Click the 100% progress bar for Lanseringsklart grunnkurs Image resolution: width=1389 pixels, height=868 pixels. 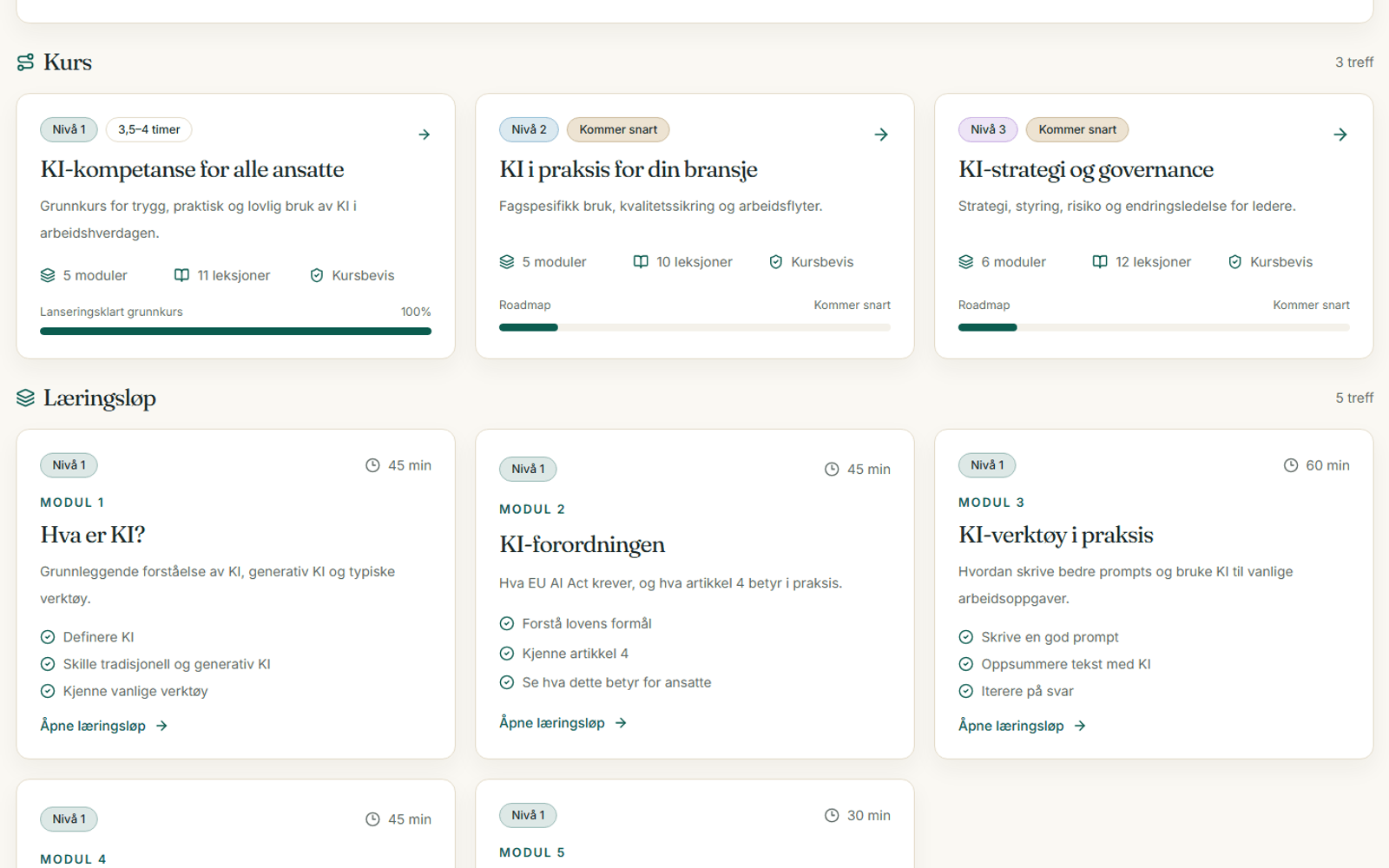(235, 331)
